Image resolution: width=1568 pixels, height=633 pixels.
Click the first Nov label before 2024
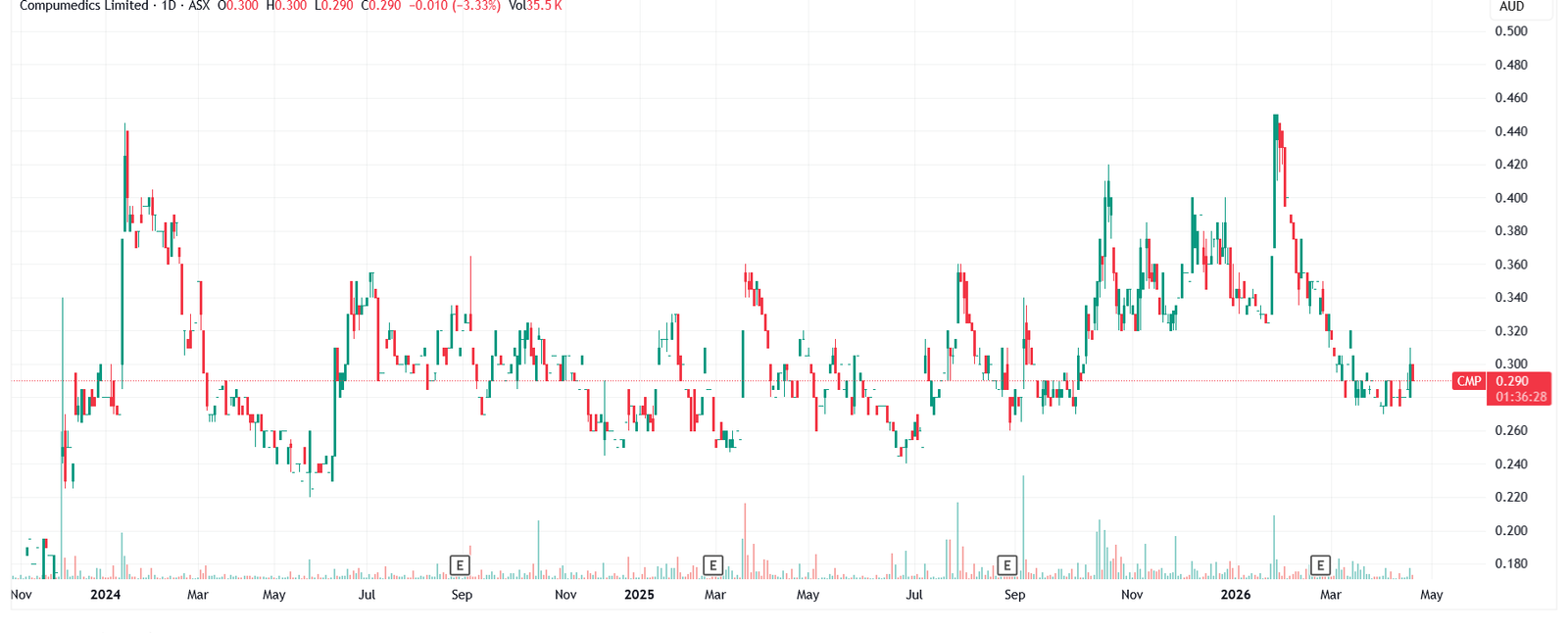click(22, 595)
